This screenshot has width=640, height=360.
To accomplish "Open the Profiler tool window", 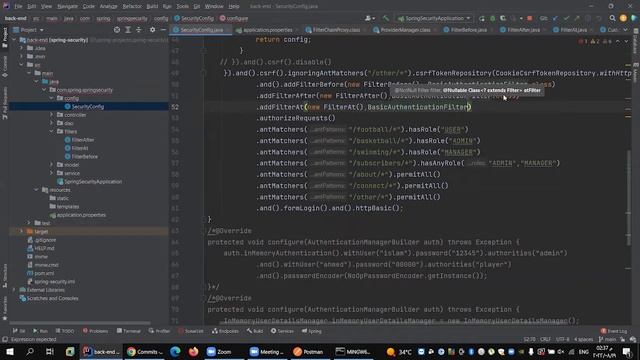I will point(159,331).
